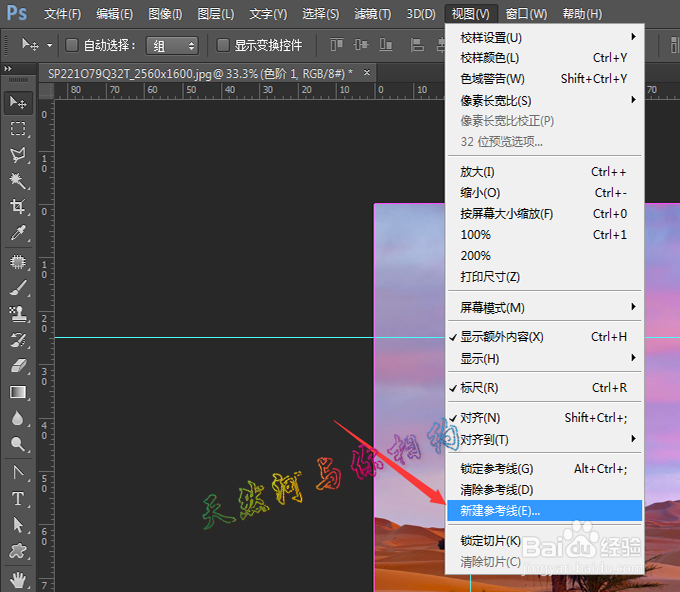Viewport: 680px width, 592px height.
Task: Click align top edges icon
Action: click(x=337, y=45)
